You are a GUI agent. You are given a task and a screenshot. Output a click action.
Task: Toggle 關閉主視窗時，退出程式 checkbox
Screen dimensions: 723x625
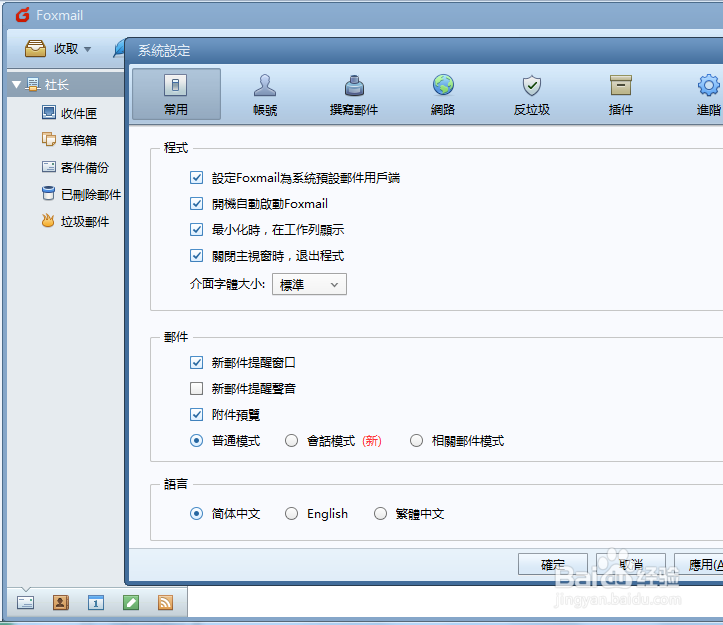click(196, 256)
